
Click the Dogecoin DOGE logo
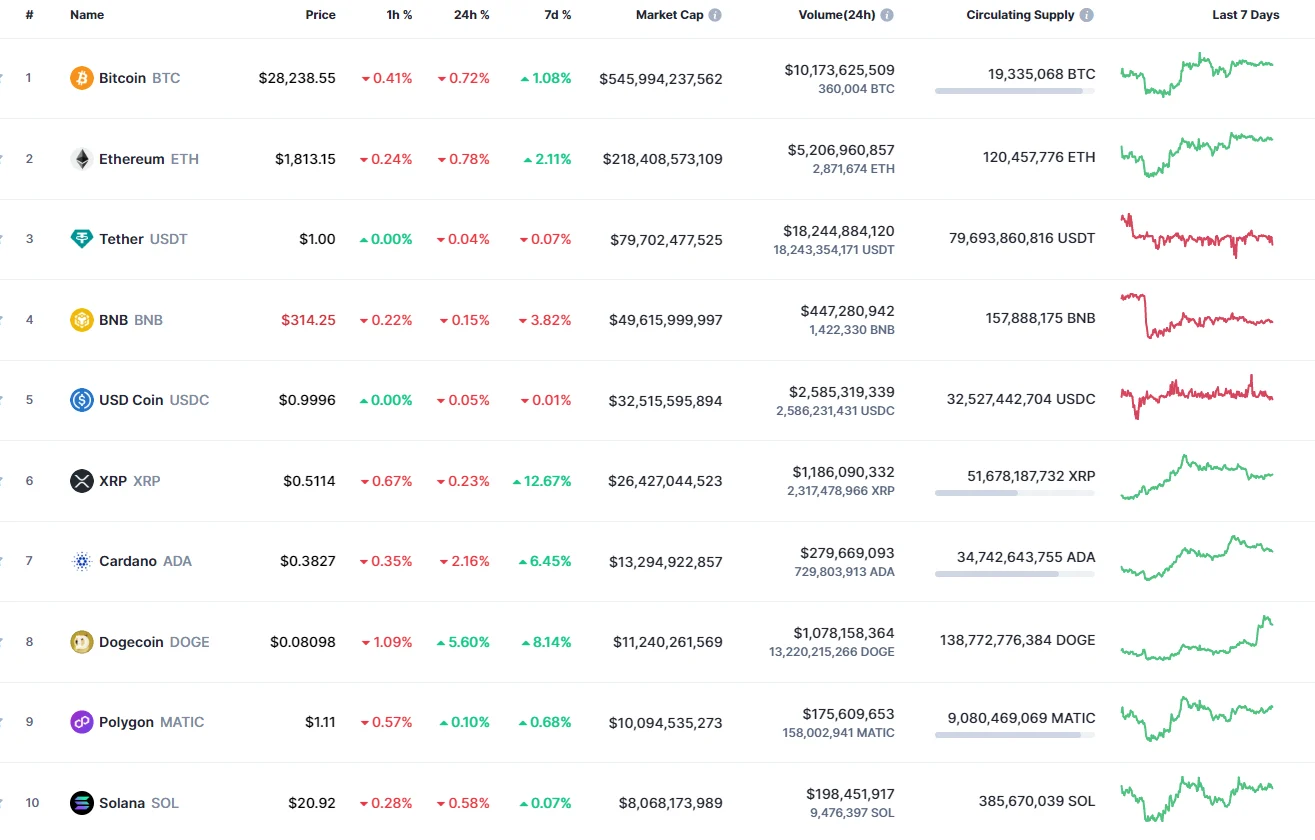click(x=80, y=641)
